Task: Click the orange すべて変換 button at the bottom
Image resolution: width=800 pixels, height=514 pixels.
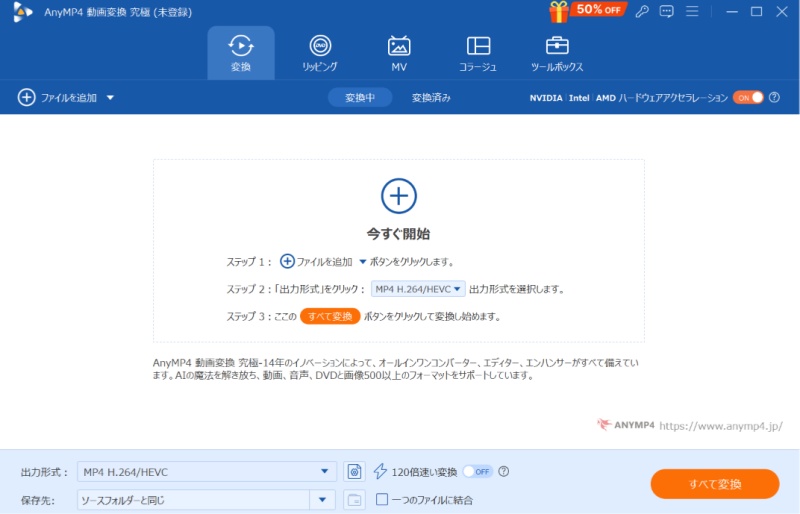Action: 715,484
